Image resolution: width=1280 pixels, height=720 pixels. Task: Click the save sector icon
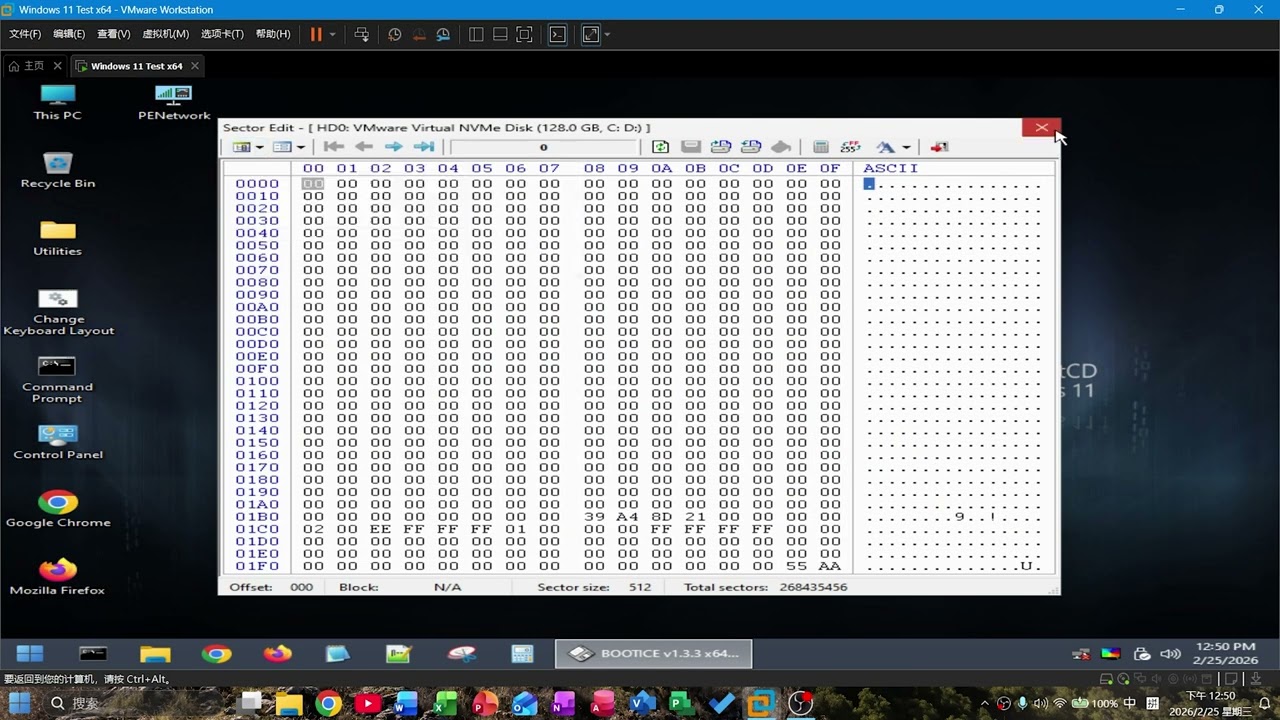(x=691, y=147)
